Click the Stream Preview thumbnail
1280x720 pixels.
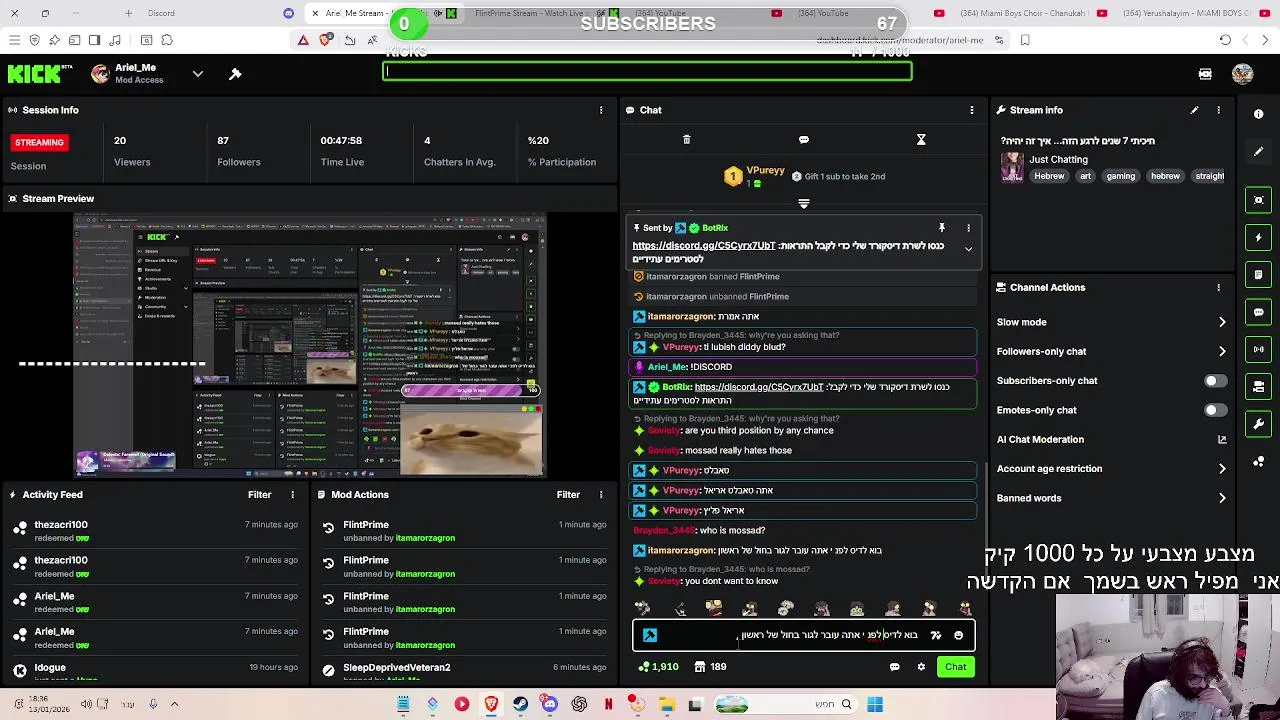(x=310, y=345)
